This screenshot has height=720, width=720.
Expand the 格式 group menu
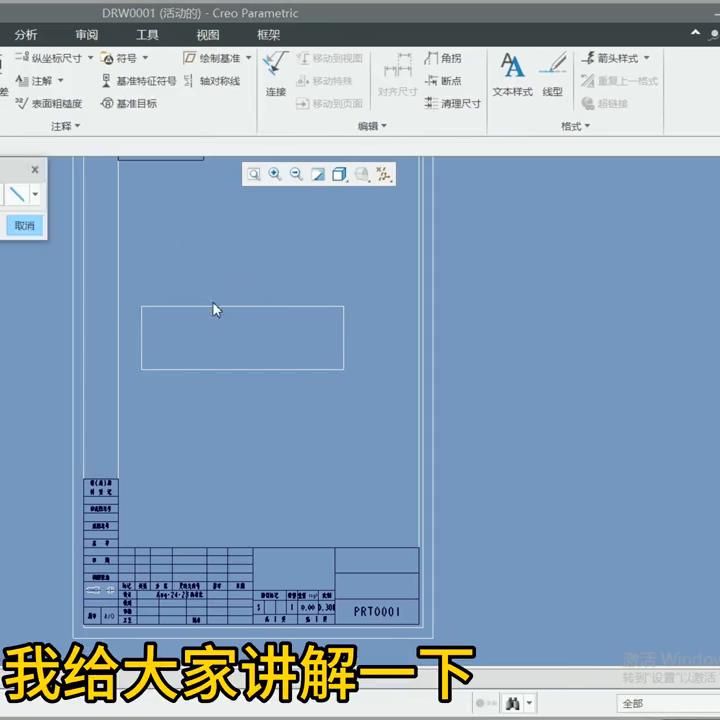tap(575, 126)
